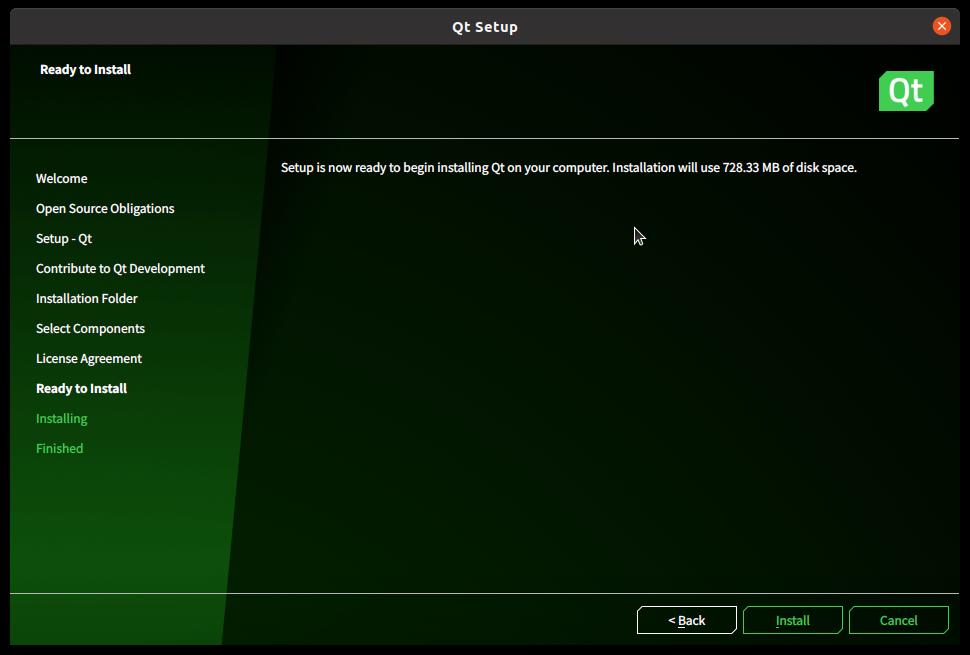970x655 pixels.
Task: Select the Setup - Qt step
Action: click(x=64, y=239)
